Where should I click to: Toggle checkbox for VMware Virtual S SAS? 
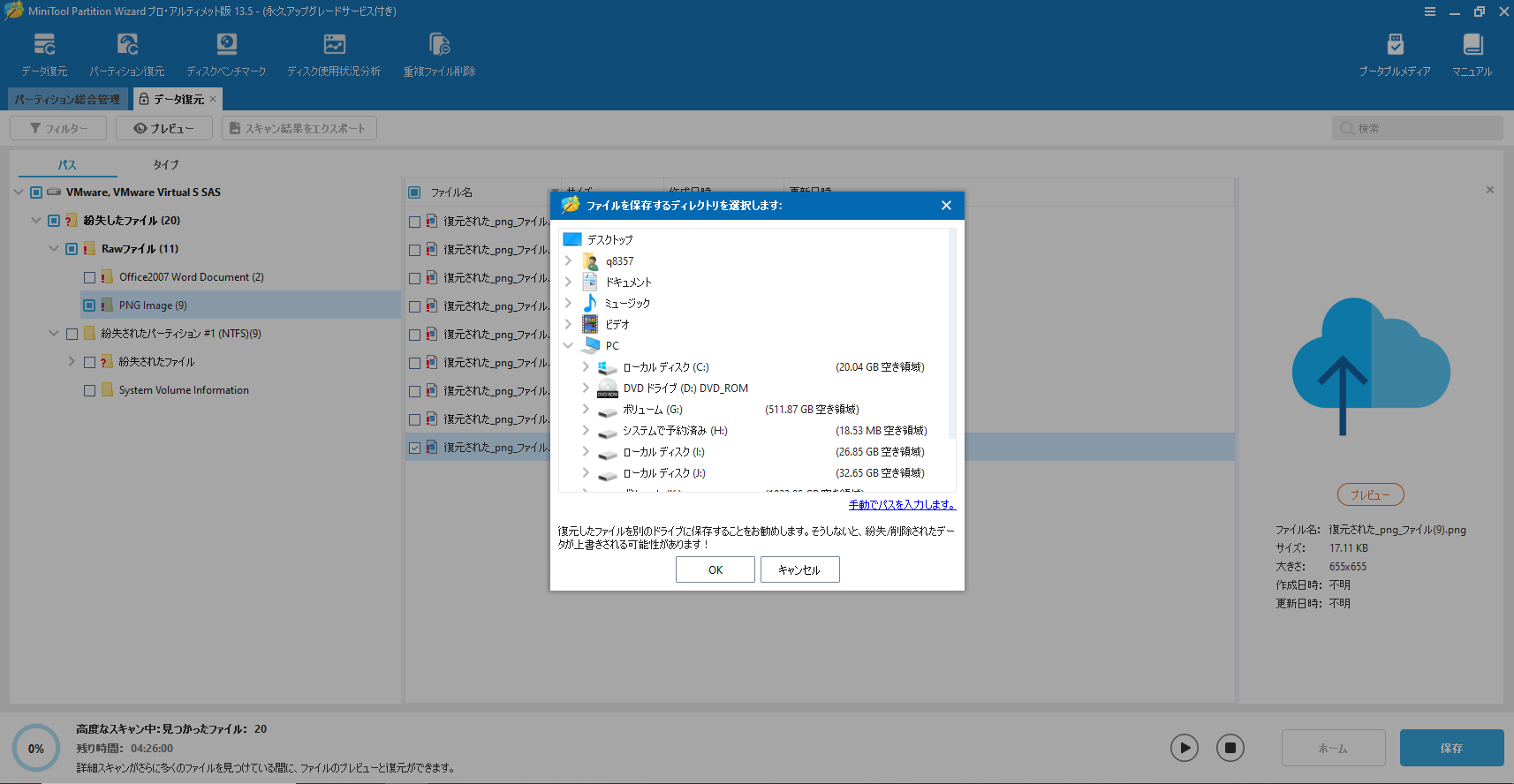click(36, 192)
